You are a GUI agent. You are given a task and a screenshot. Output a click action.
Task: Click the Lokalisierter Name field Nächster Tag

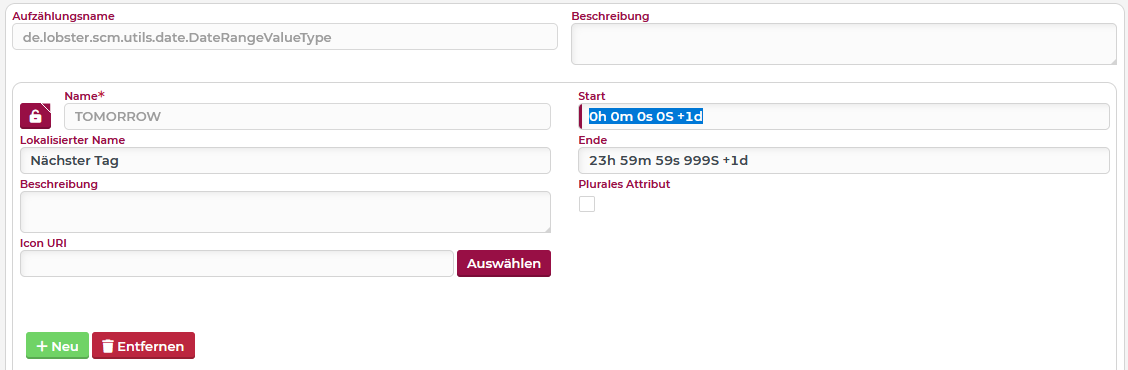pos(285,161)
